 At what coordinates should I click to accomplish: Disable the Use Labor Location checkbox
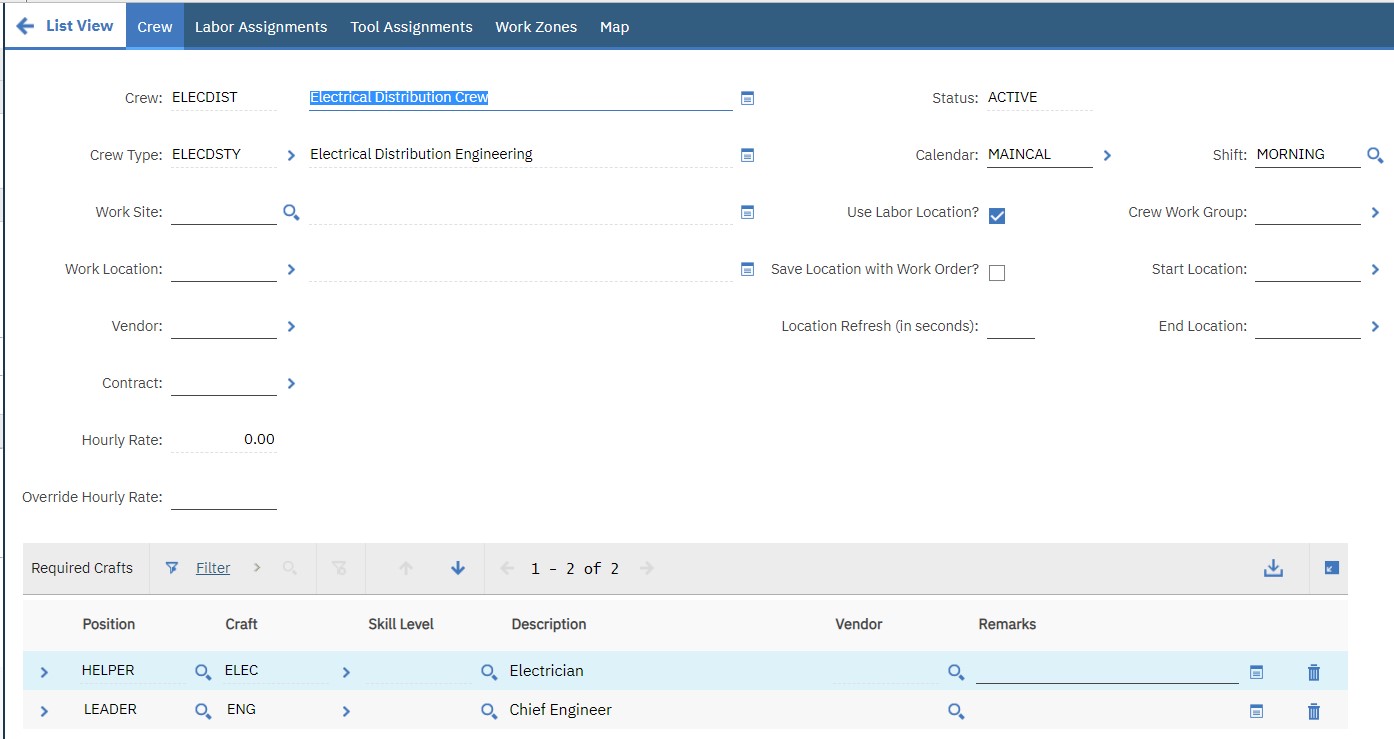point(996,214)
